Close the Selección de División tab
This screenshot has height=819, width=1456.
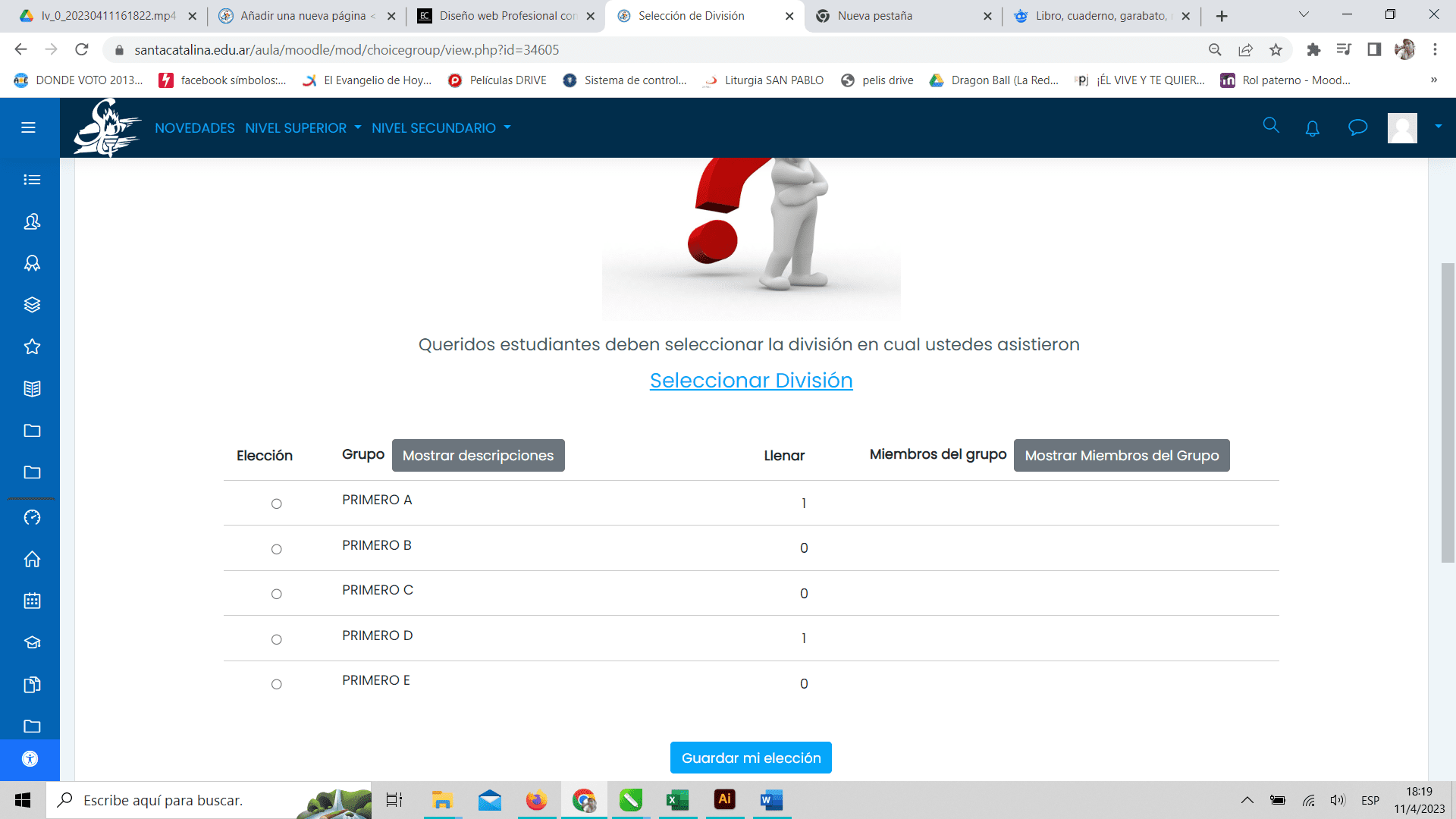(789, 16)
